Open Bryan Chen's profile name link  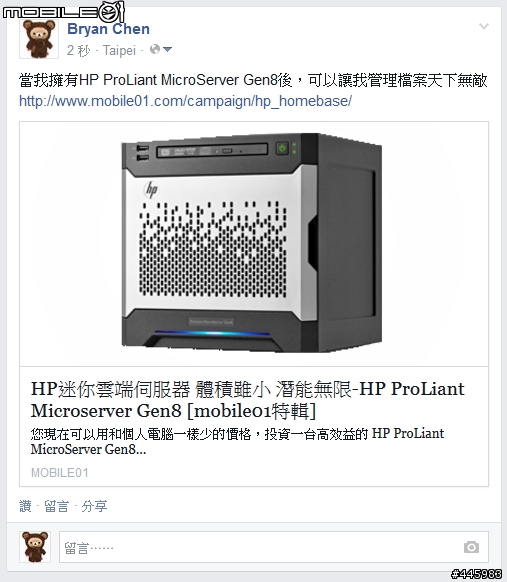108,29
